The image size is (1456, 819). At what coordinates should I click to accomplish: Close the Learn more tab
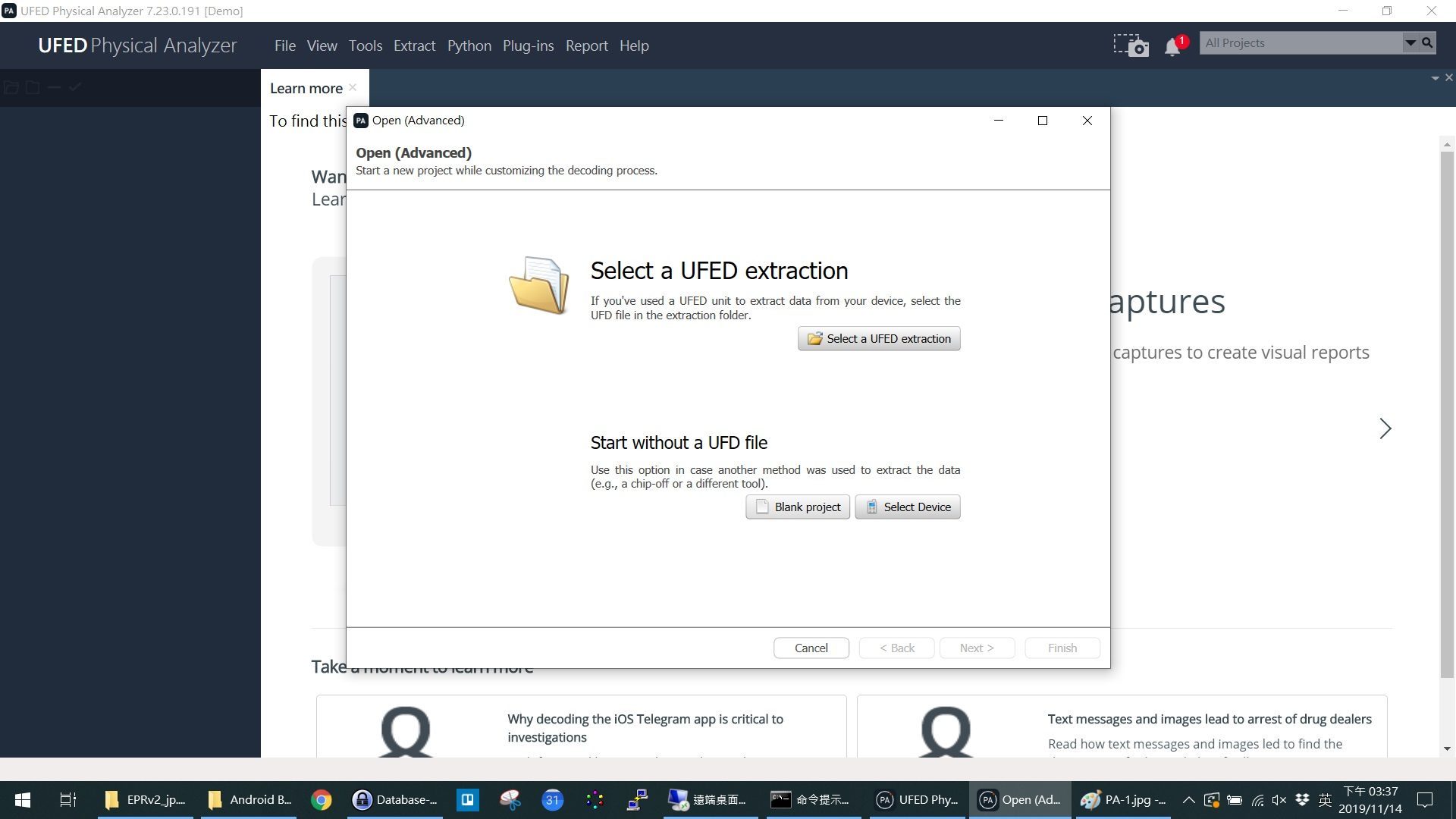(353, 88)
